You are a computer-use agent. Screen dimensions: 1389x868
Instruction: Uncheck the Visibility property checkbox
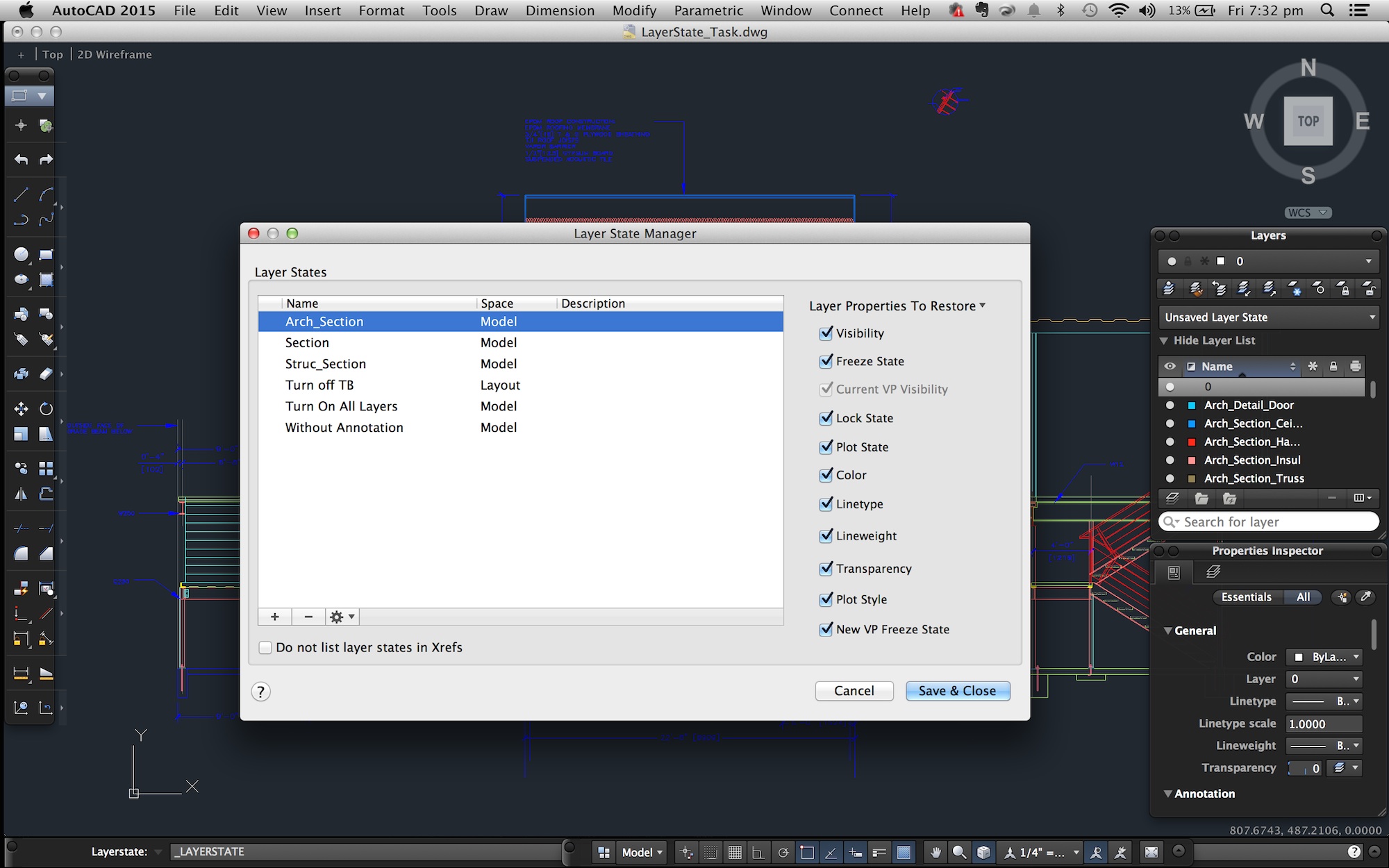[826, 333]
